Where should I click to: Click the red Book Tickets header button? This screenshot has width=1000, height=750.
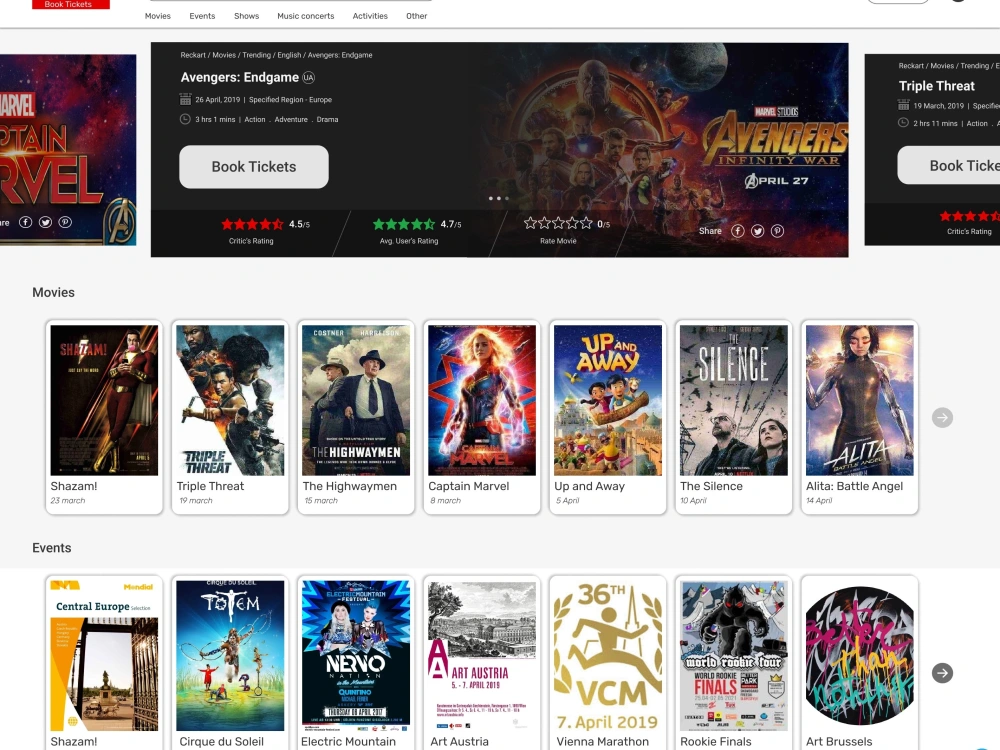click(71, 4)
